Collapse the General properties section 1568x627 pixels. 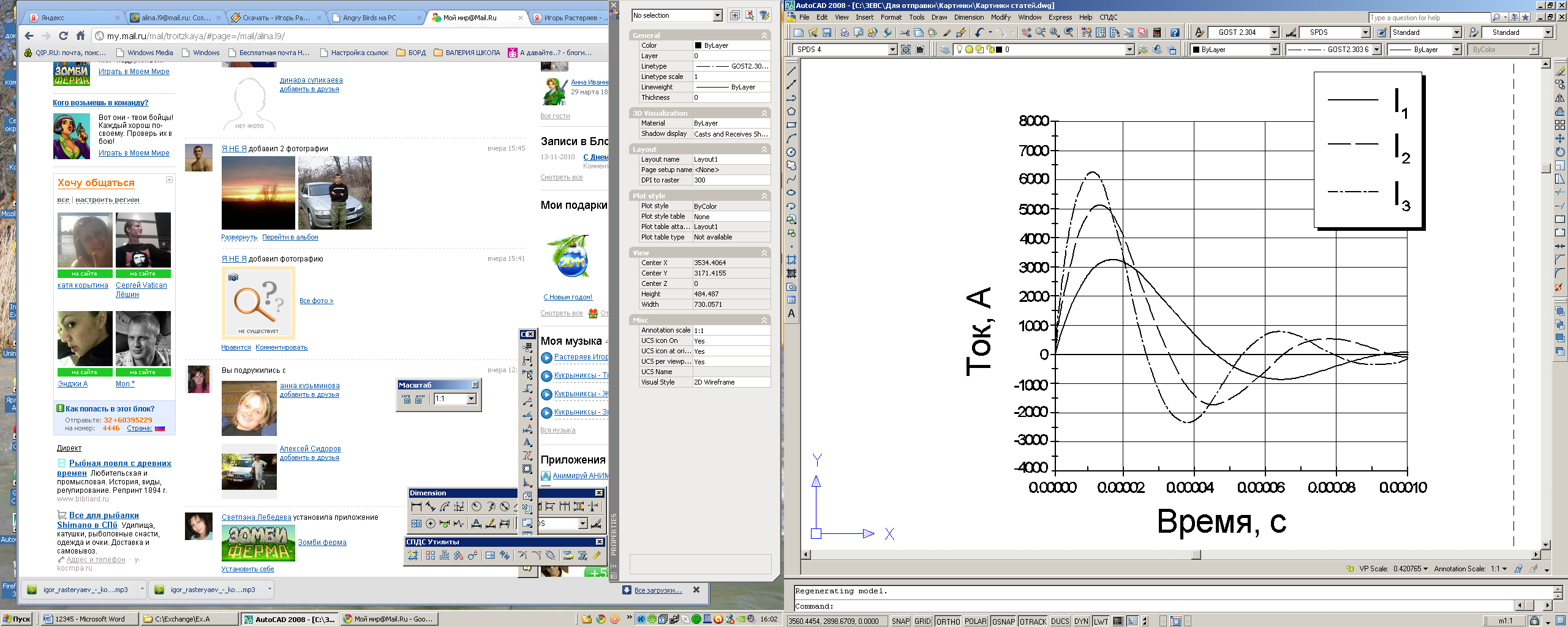pyautogui.click(x=764, y=36)
